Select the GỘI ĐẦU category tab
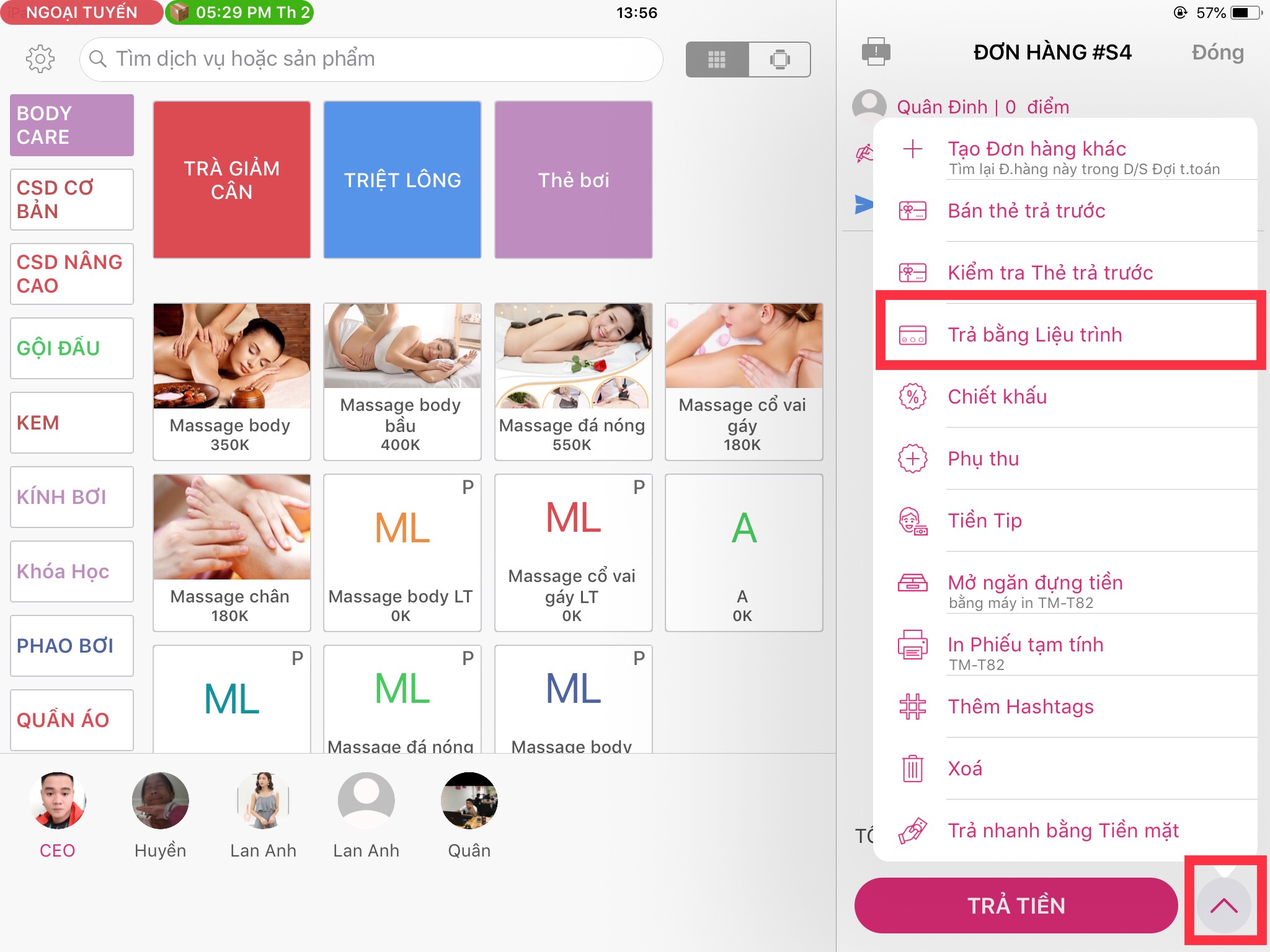The width and height of the screenshot is (1270, 952). (x=72, y=348)
